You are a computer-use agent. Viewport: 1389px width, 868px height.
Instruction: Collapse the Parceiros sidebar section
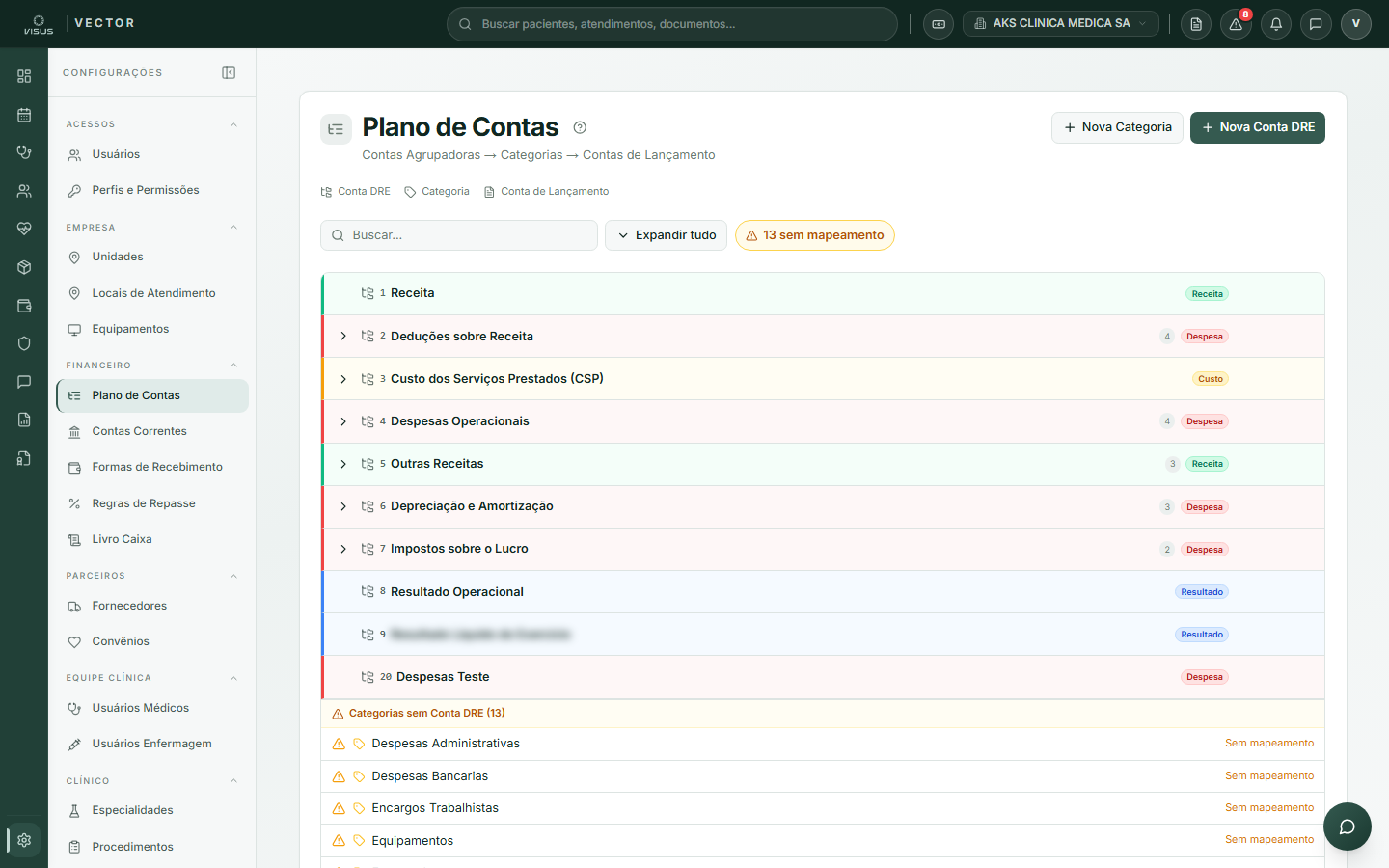233,576
